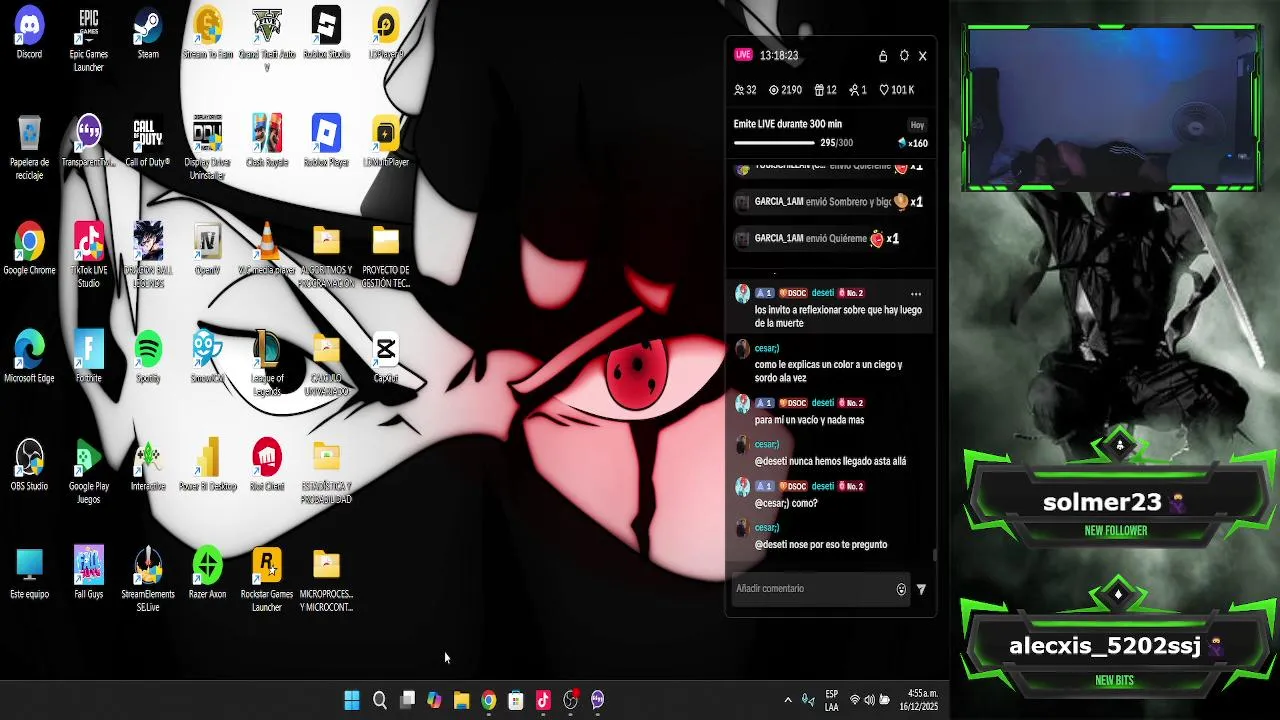Launch Rockstar Games Launcher shortcut

coord(267,580)
